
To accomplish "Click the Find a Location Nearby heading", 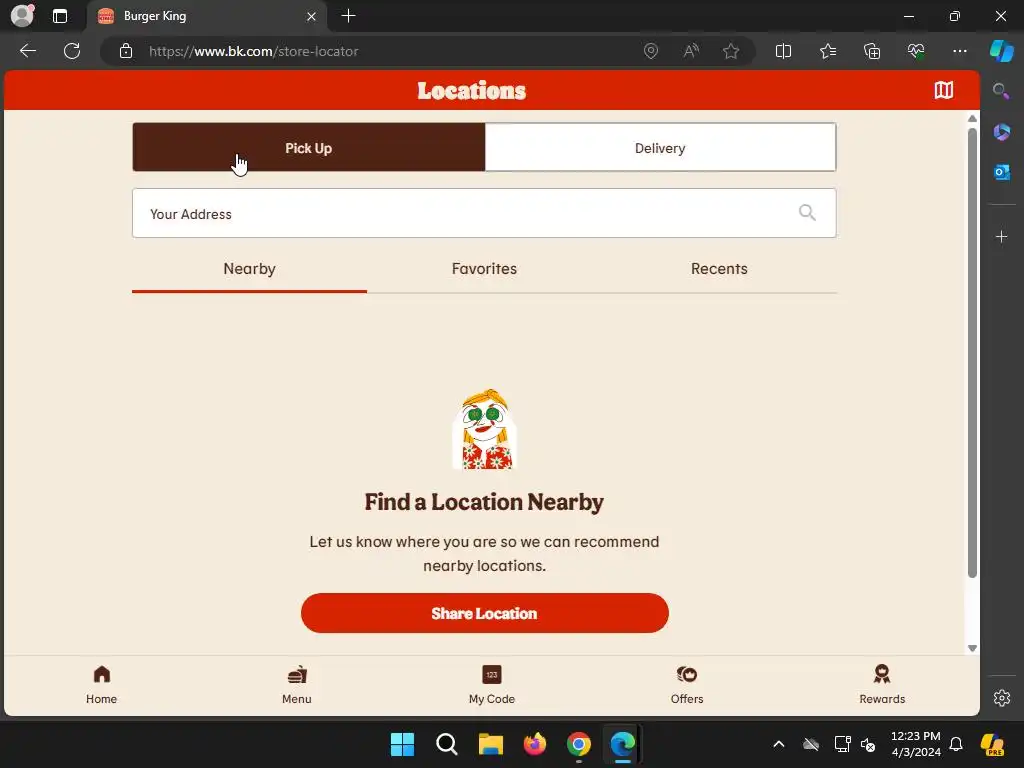I will point(484,502).
